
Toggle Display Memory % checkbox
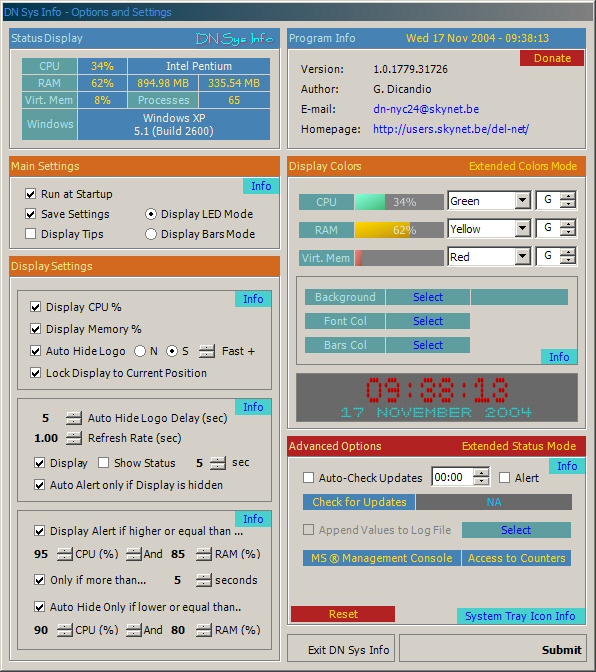[x=36, y=329]
